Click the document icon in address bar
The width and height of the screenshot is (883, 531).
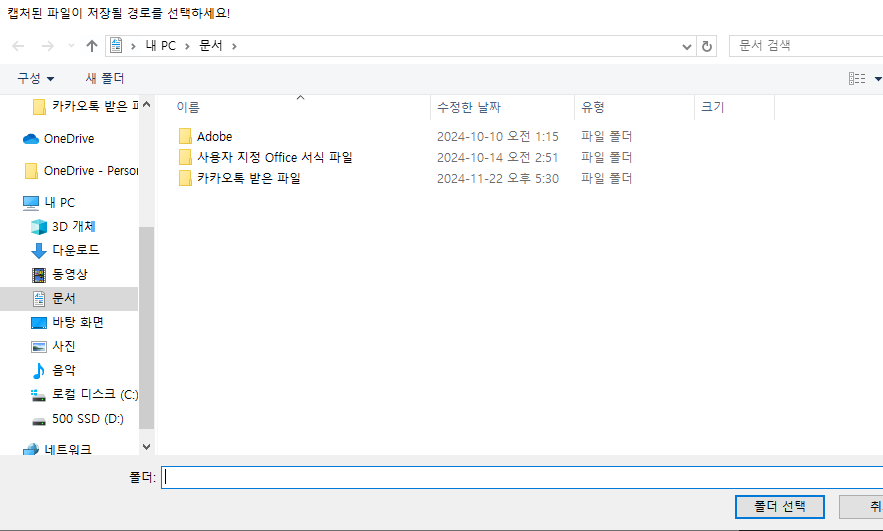pos(116,46)
